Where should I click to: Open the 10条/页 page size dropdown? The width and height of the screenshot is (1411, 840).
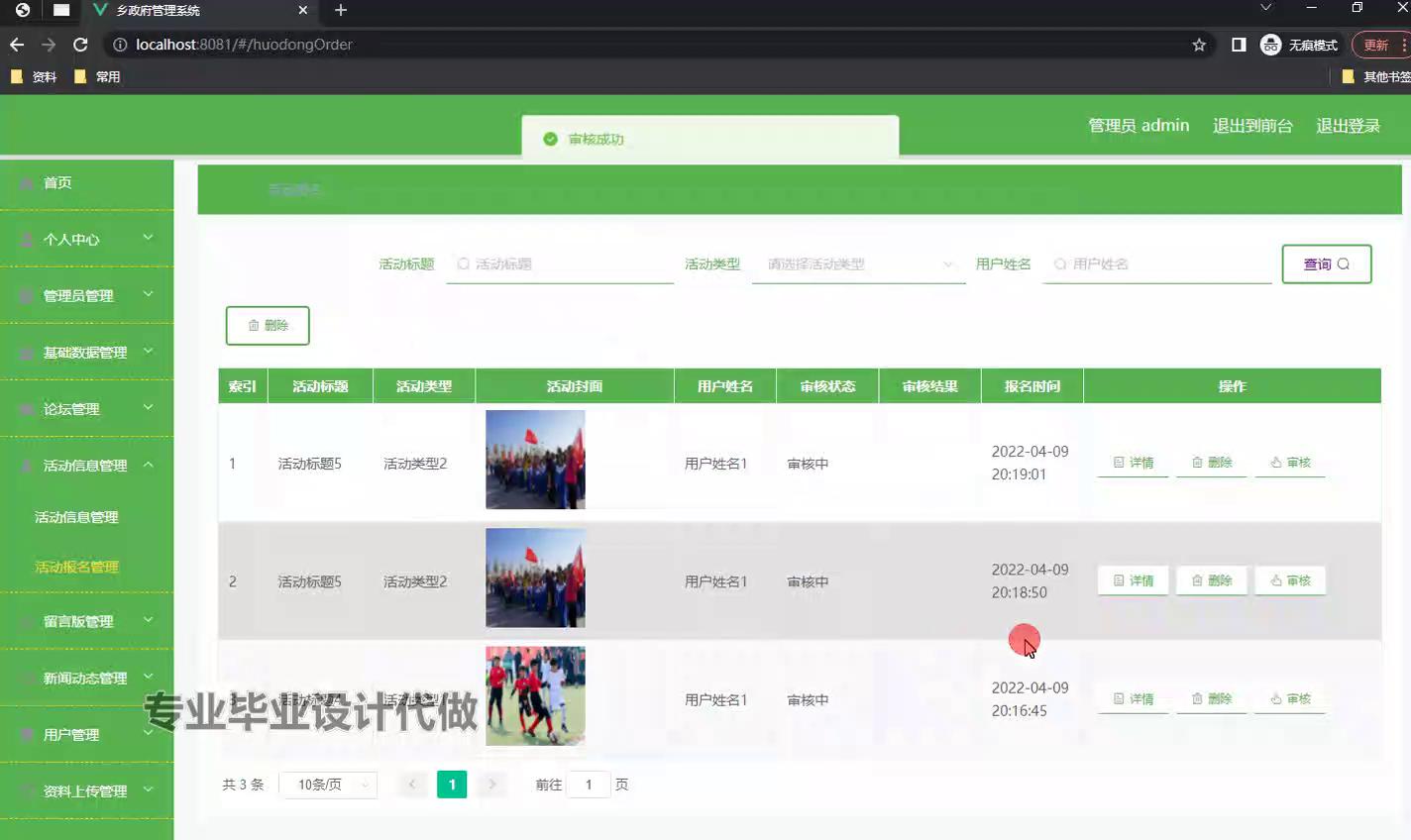[328, 785]
